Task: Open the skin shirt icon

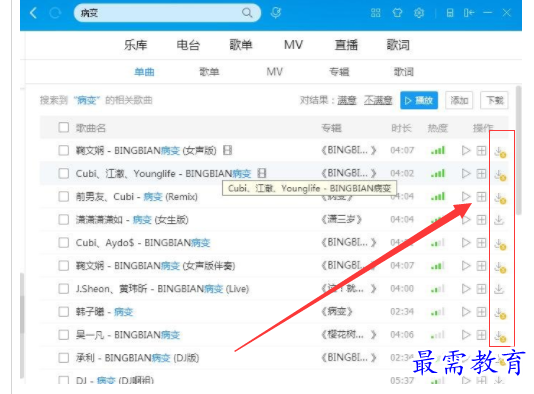Action: pos(397,13)
